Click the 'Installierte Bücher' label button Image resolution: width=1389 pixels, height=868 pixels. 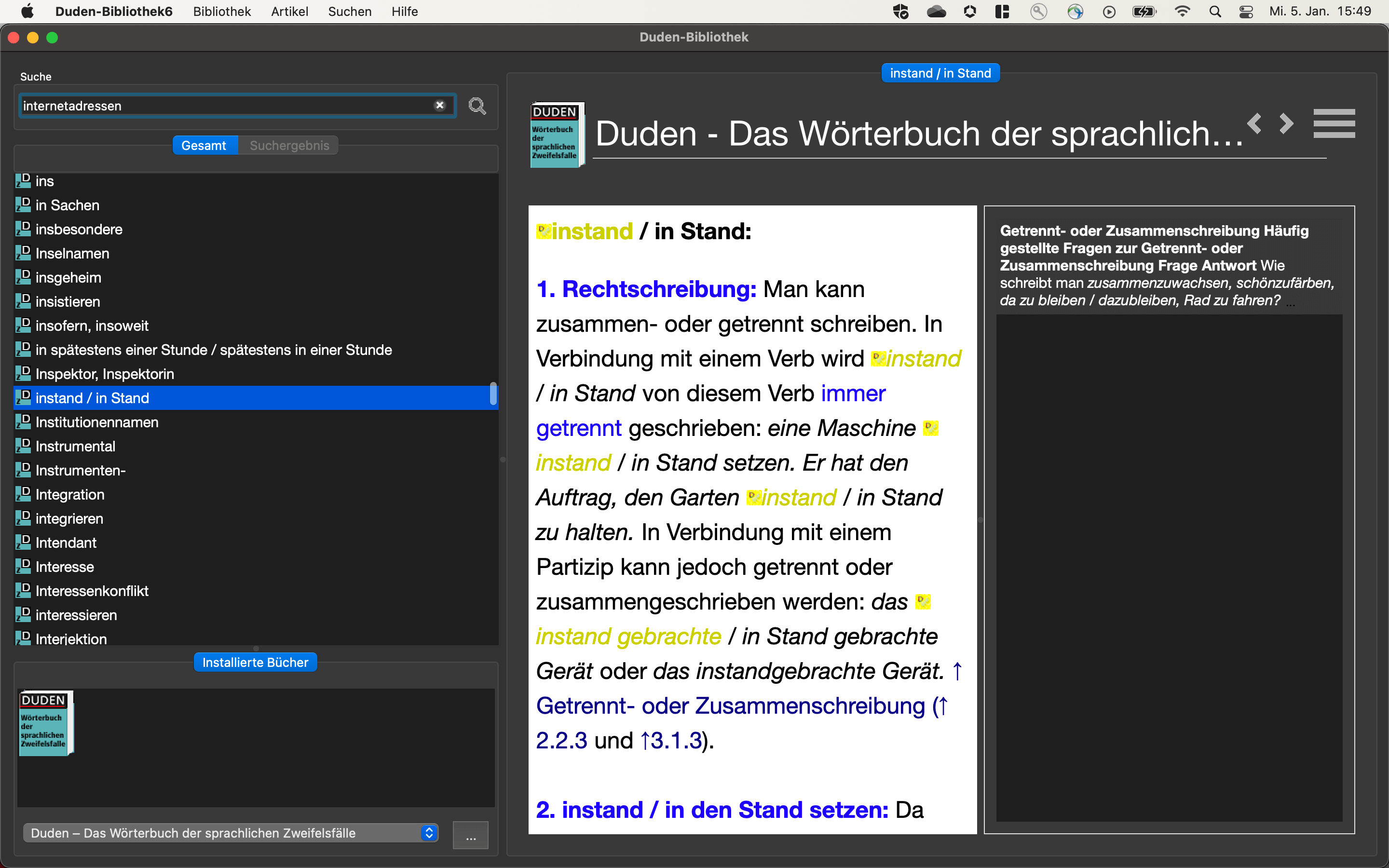[256, 663]
